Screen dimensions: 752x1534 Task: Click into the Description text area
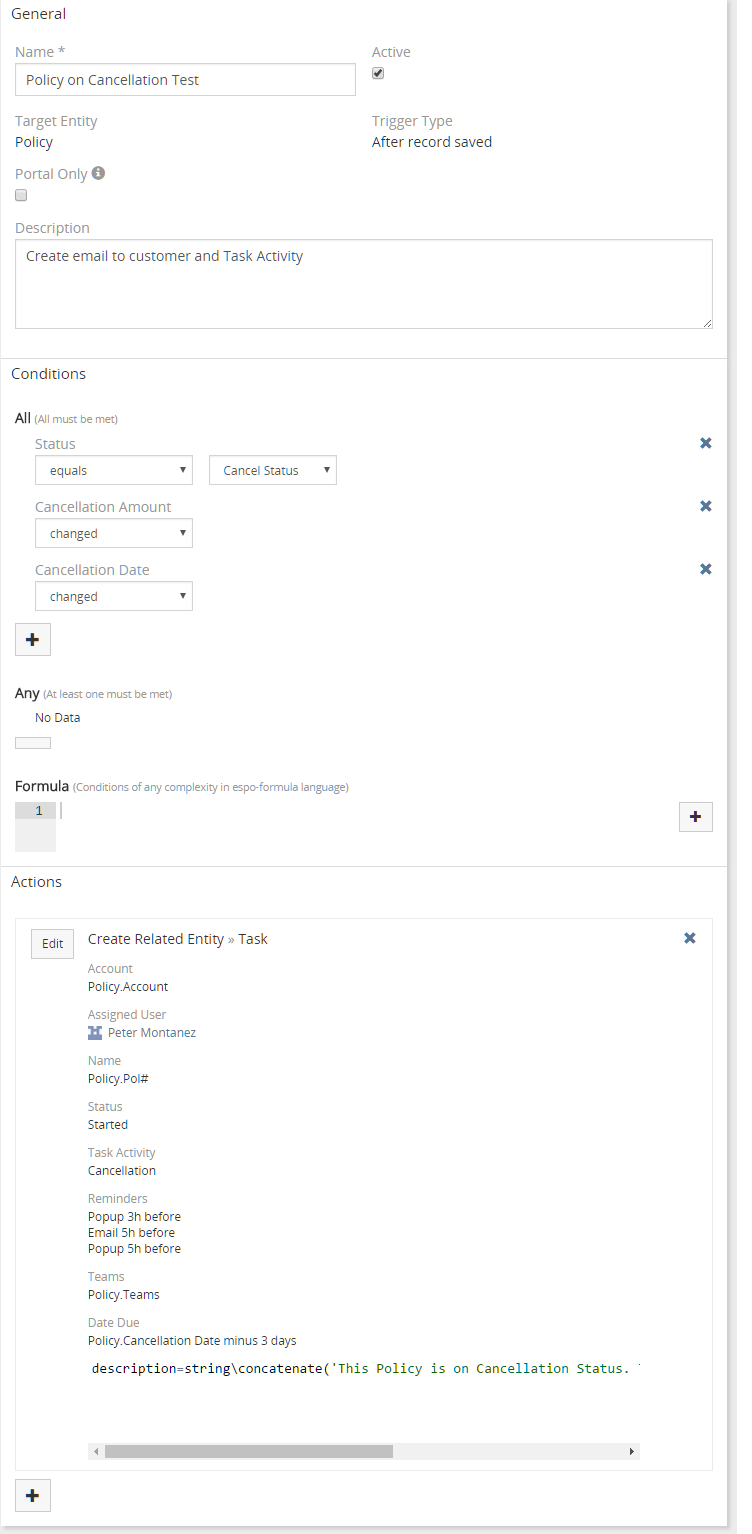click(x=363, y=283)
